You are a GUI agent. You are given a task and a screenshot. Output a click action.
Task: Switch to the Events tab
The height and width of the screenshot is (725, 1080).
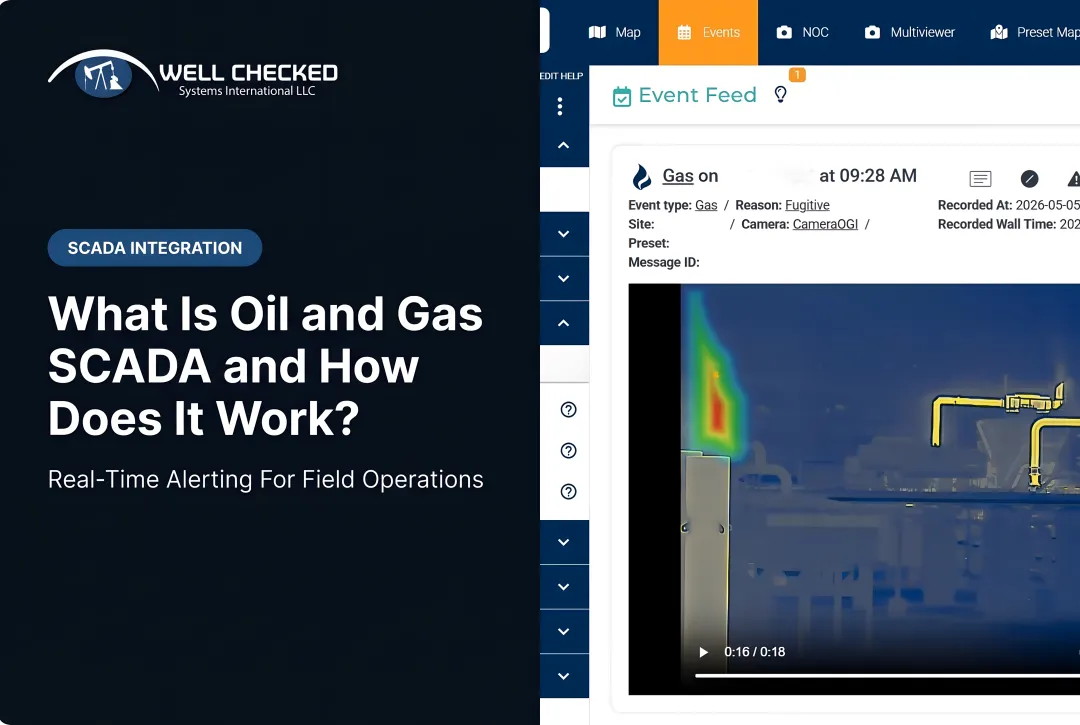[x=708, y=32]
